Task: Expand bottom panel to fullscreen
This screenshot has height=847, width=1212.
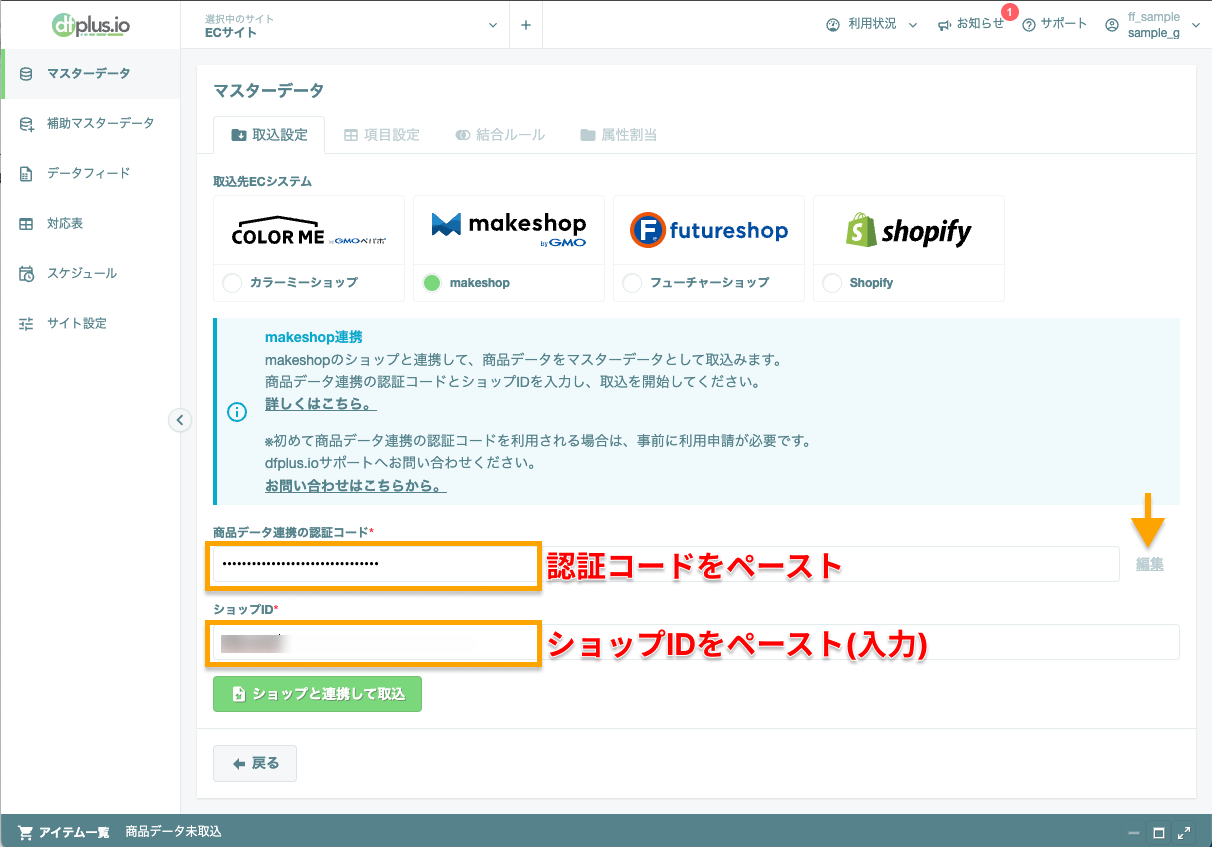Action: click(1184, 832)
